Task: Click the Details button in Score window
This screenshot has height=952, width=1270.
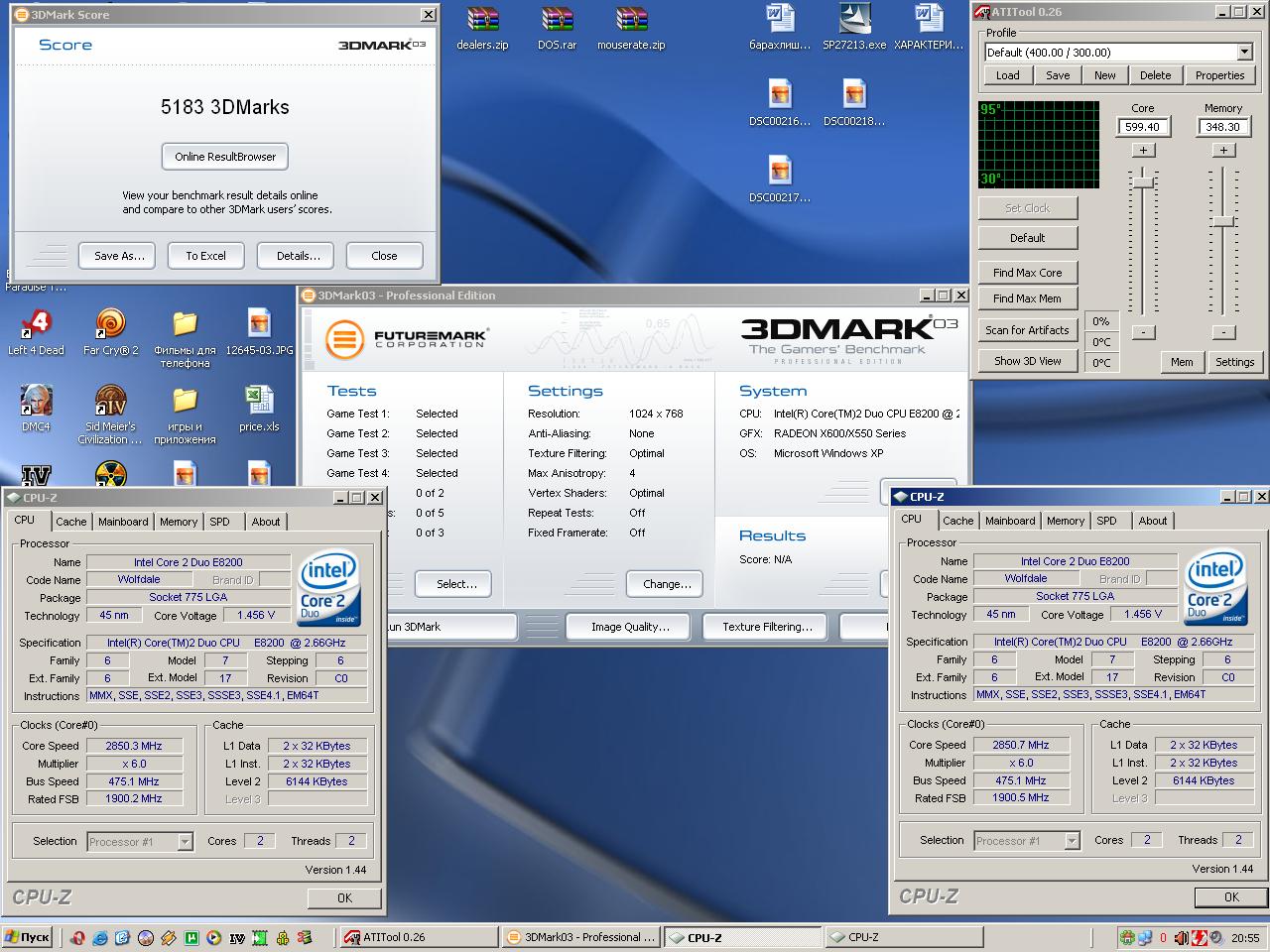Action: click(298, 256)
